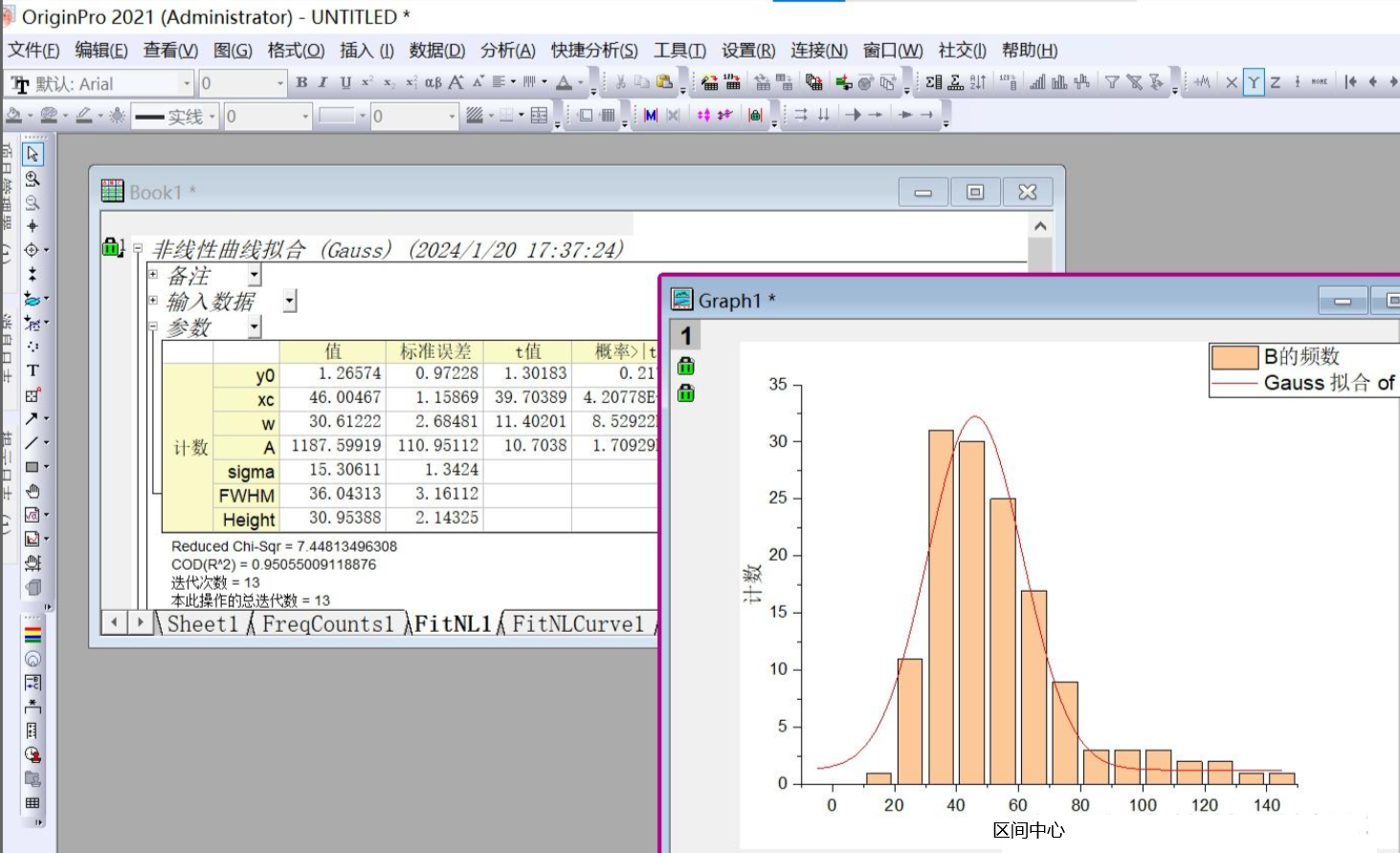Toggle Italic text formatting
Viewport: 1400px width, 853px height.
tap(322, 83)
